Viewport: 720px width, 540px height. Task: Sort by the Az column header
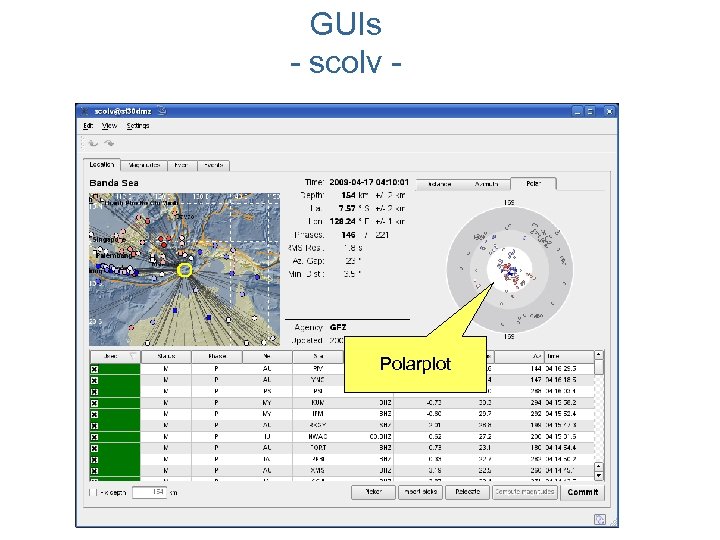click(x=519, y=356)
